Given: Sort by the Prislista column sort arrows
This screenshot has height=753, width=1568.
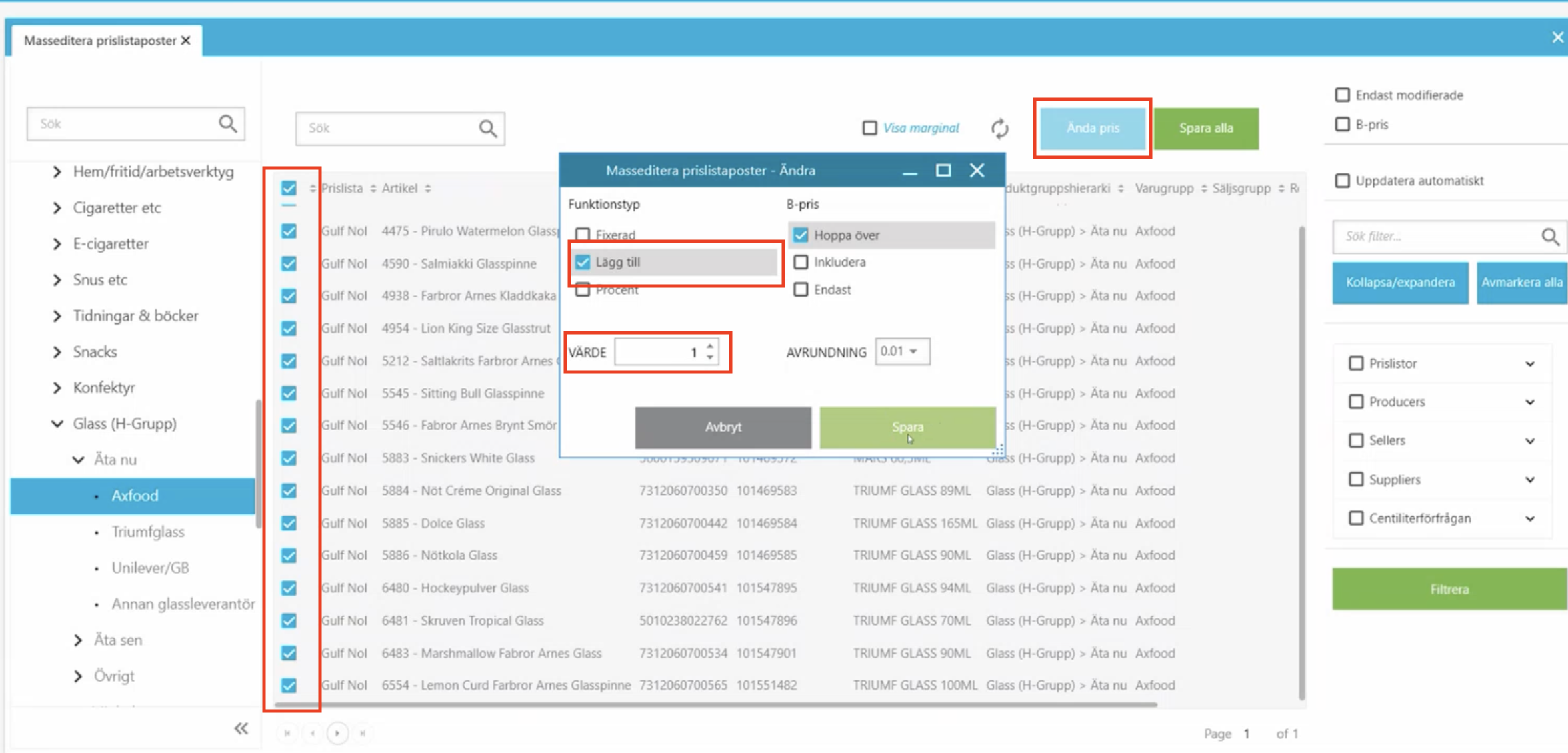Looking at the screenshot, I should 373,189.
